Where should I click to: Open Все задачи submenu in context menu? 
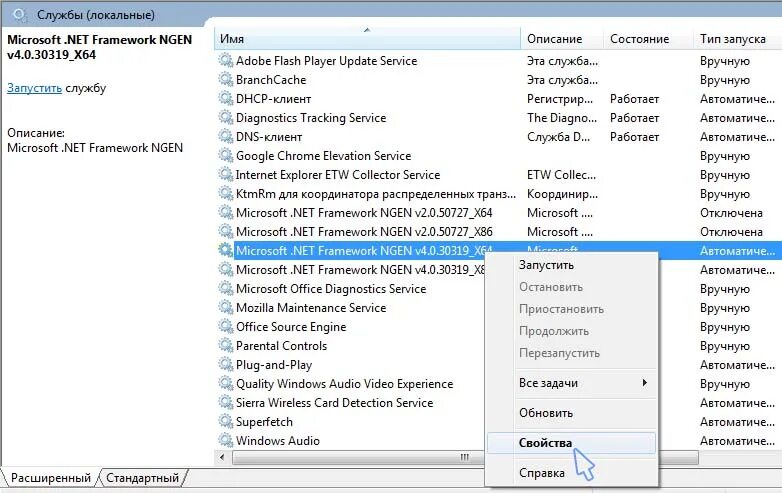click(x=572, y=383)
